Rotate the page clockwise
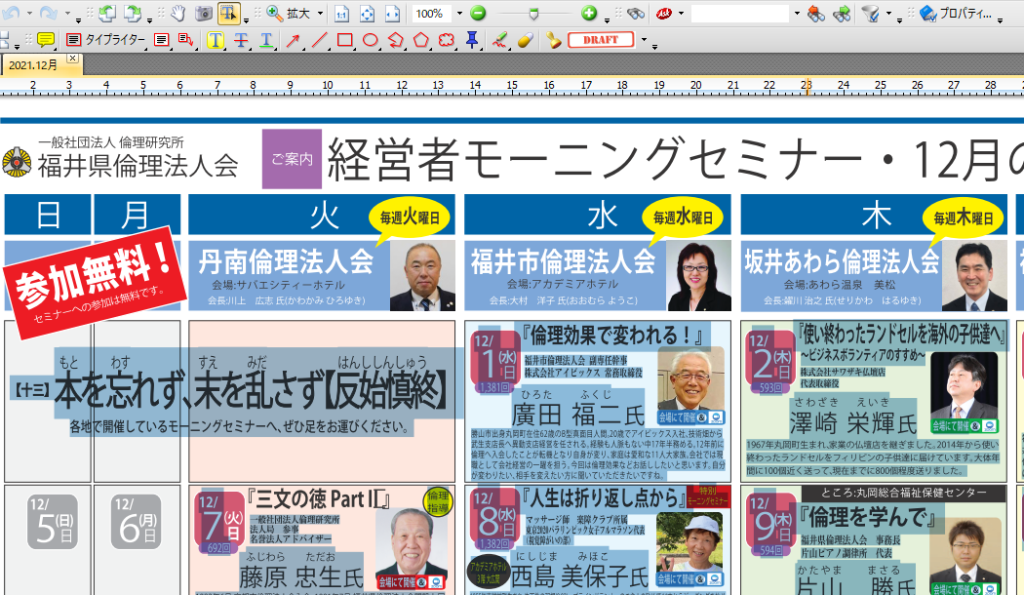 point(133,13)
